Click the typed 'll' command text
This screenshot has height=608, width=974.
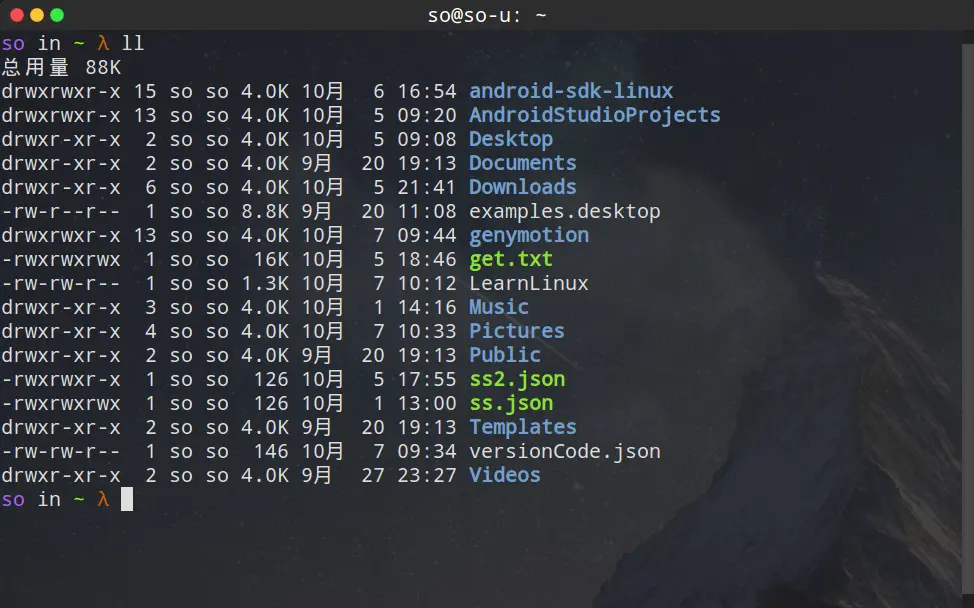[132, 43]
